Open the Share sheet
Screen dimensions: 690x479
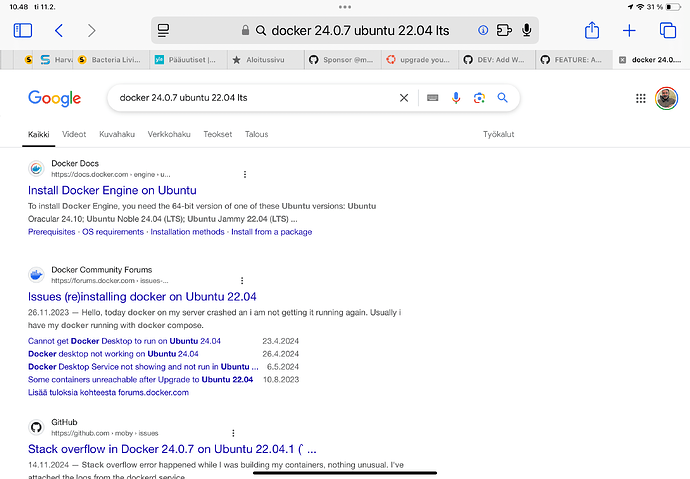(592, 30)
